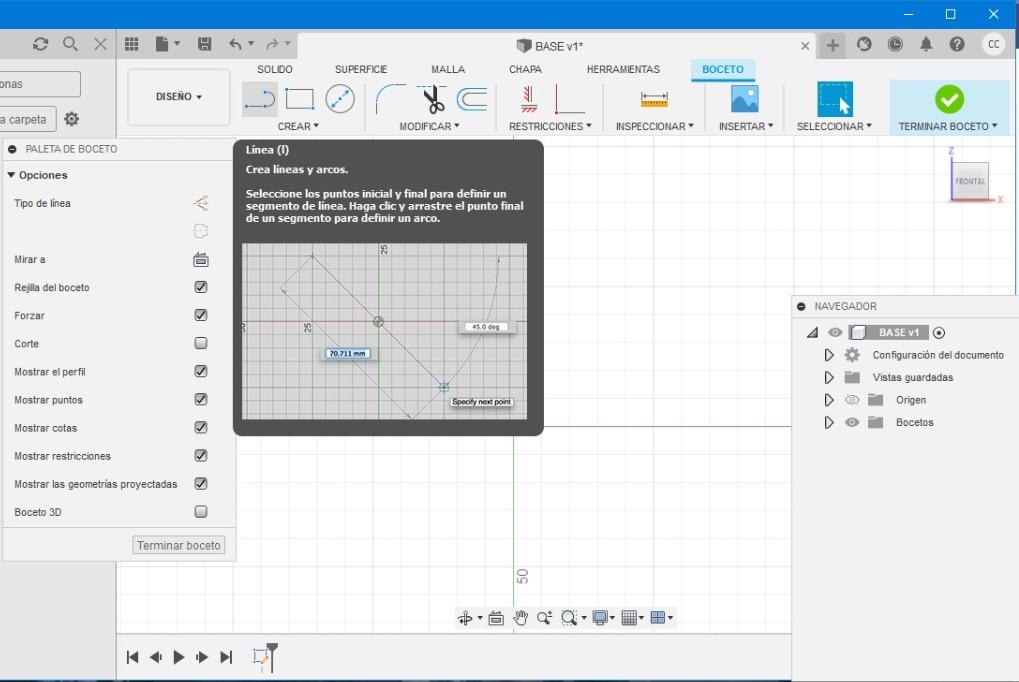The height and width of the screenshot is (682, 1019).
Task: Apply perpendicular-style constraint icon in RESTRICCIONES
Action: coord(569,99)
